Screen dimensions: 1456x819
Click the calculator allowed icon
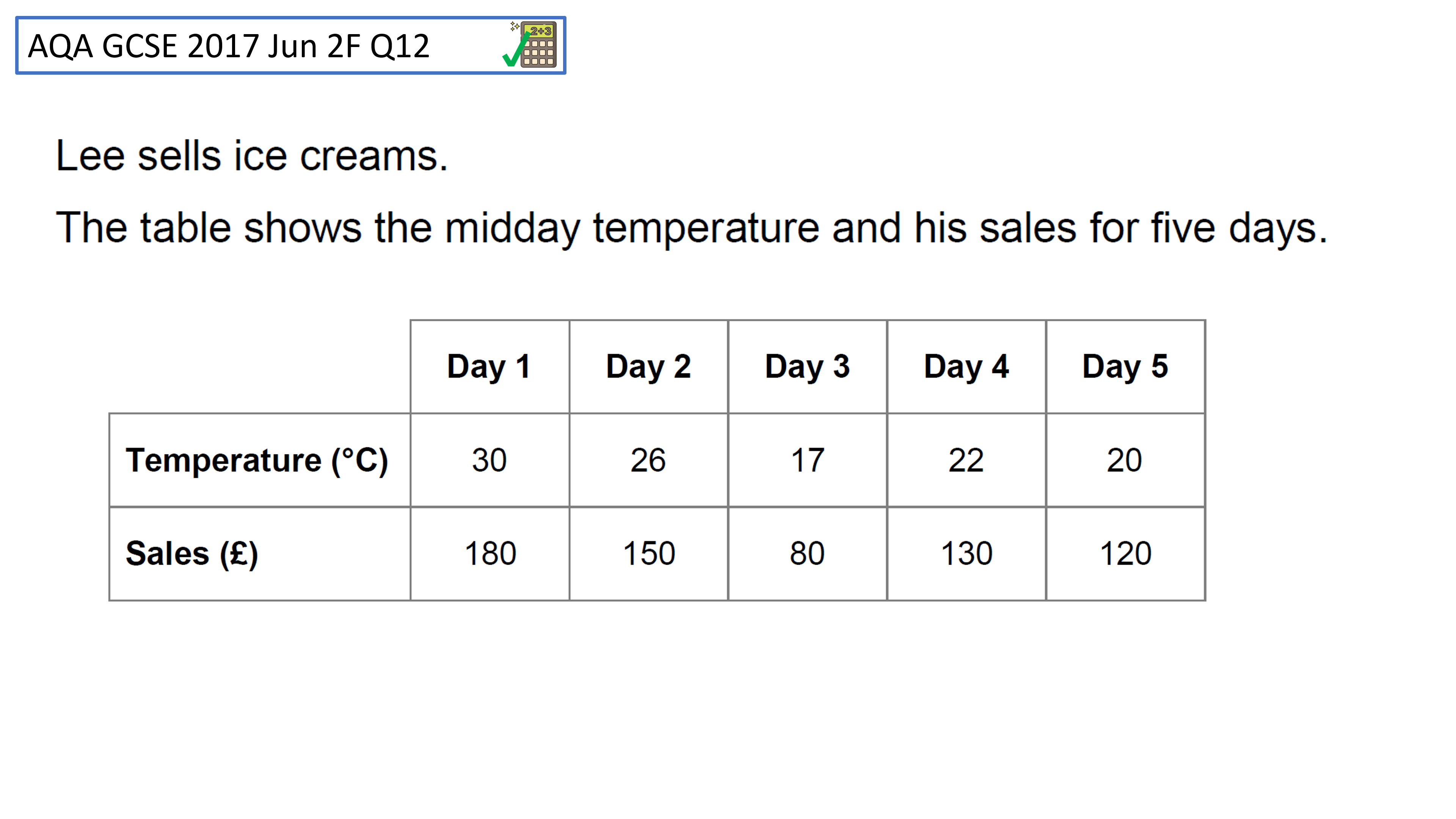(530, 44)
